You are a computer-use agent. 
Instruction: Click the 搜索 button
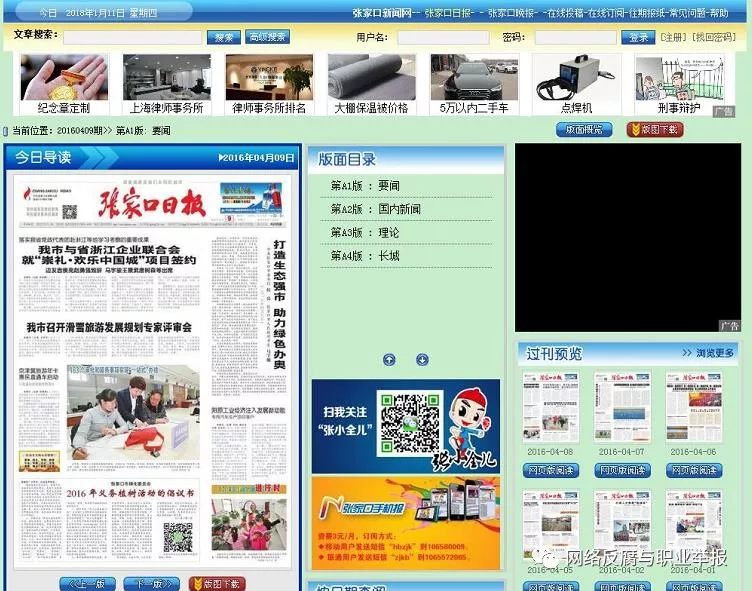pos(223,37)
